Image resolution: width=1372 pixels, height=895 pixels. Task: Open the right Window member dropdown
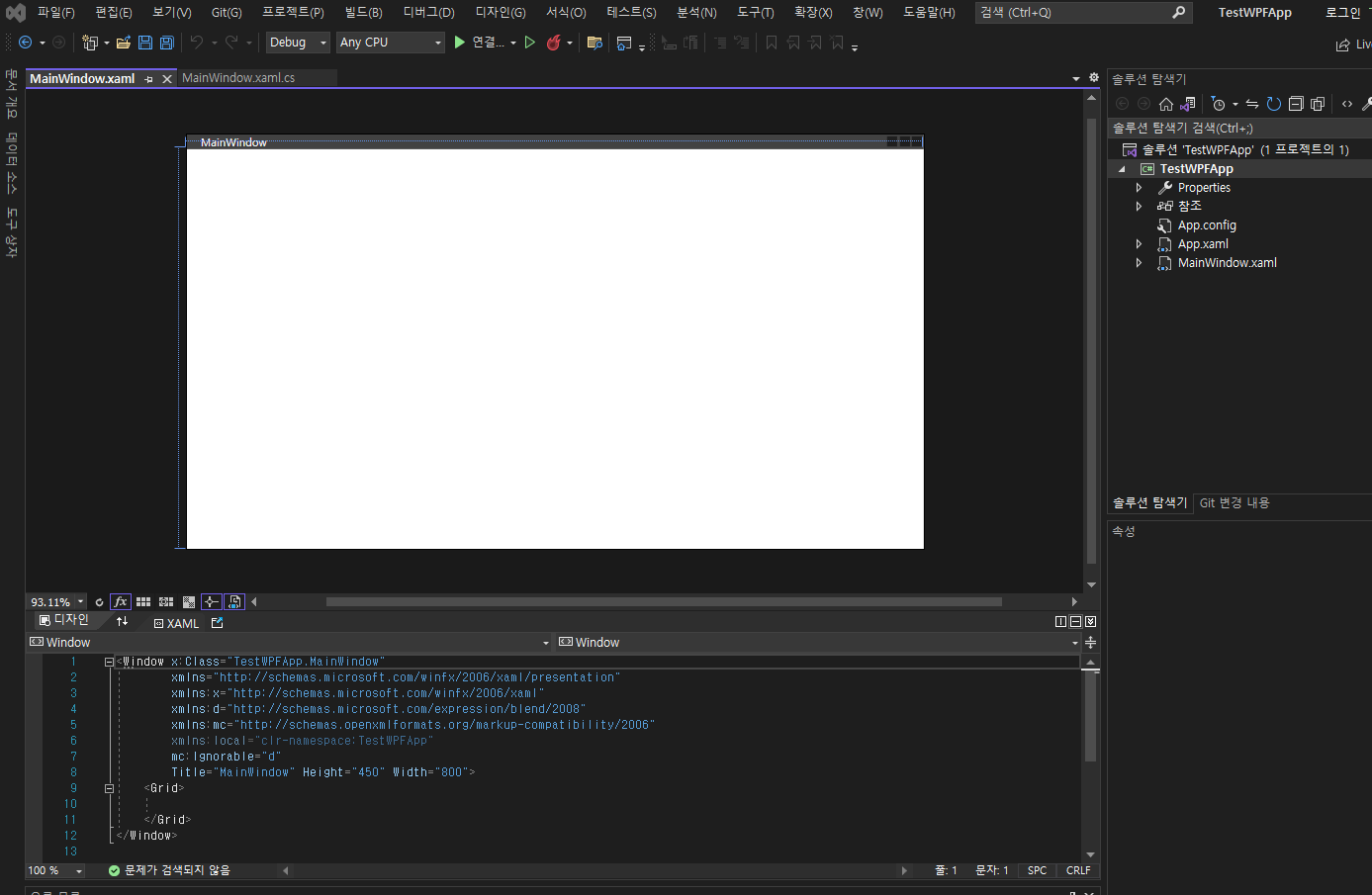[819, 642]
